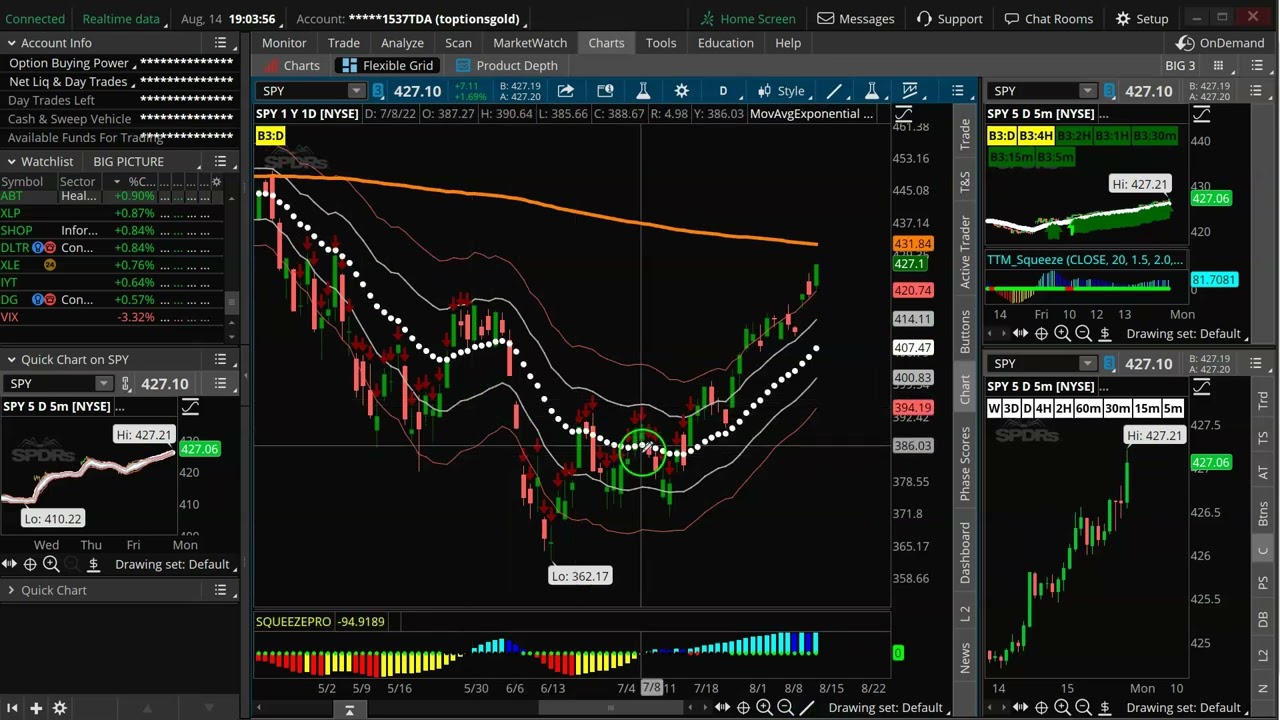1280x720 pixels.
Task: Click the expand-arrows icon in main chart bottom bar
Action: 722,708
